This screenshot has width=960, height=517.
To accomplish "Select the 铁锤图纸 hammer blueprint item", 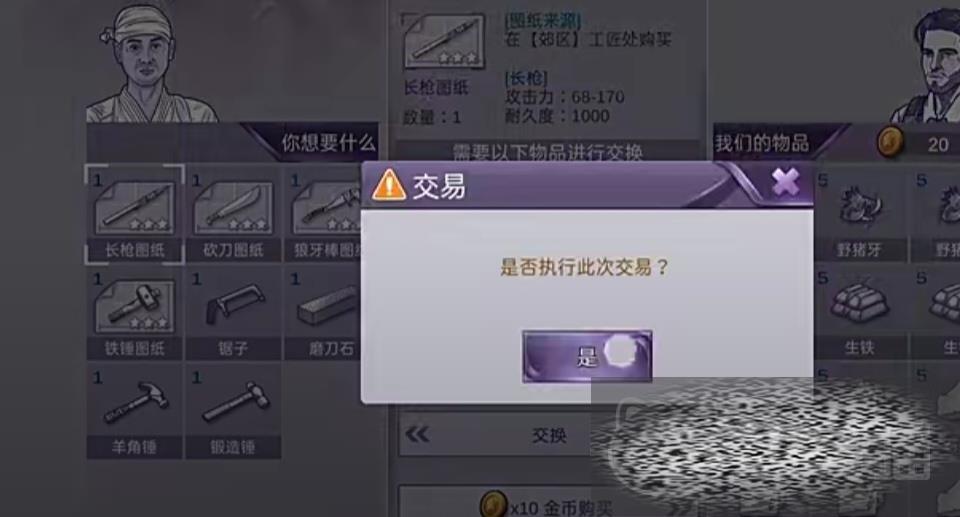I will [x=135, y=313].
